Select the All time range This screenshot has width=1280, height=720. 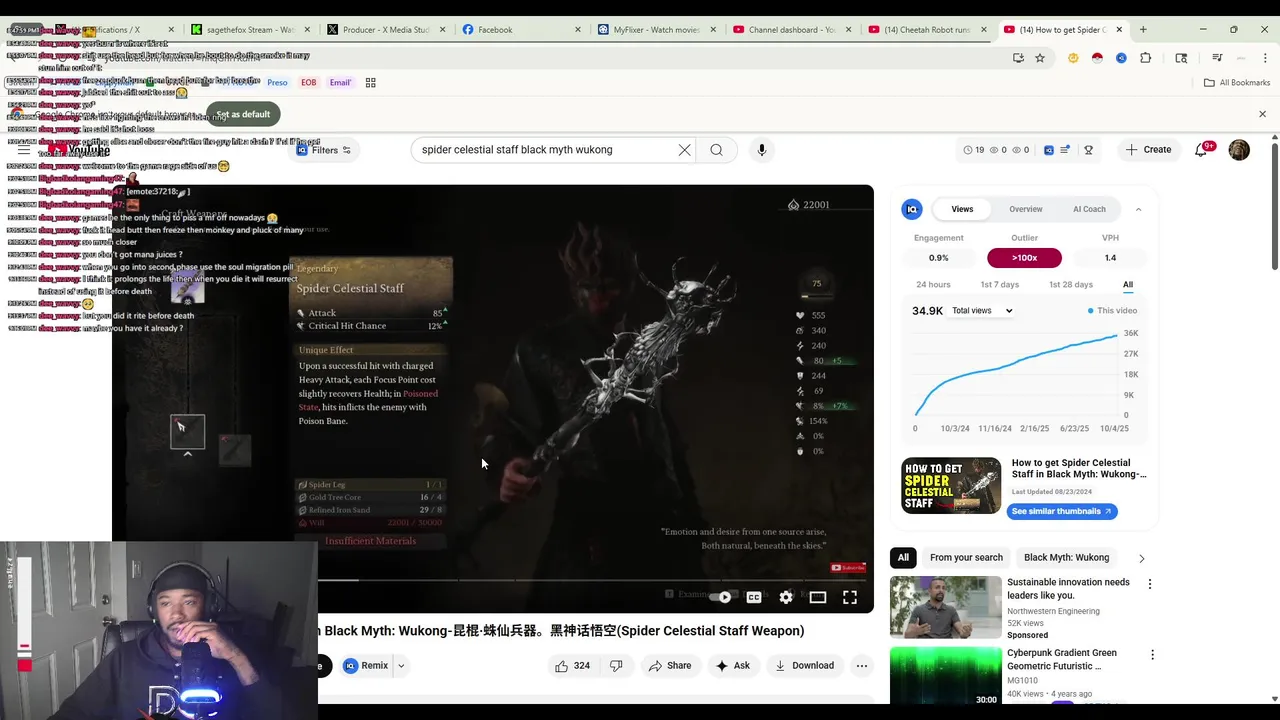point(1127,285)
